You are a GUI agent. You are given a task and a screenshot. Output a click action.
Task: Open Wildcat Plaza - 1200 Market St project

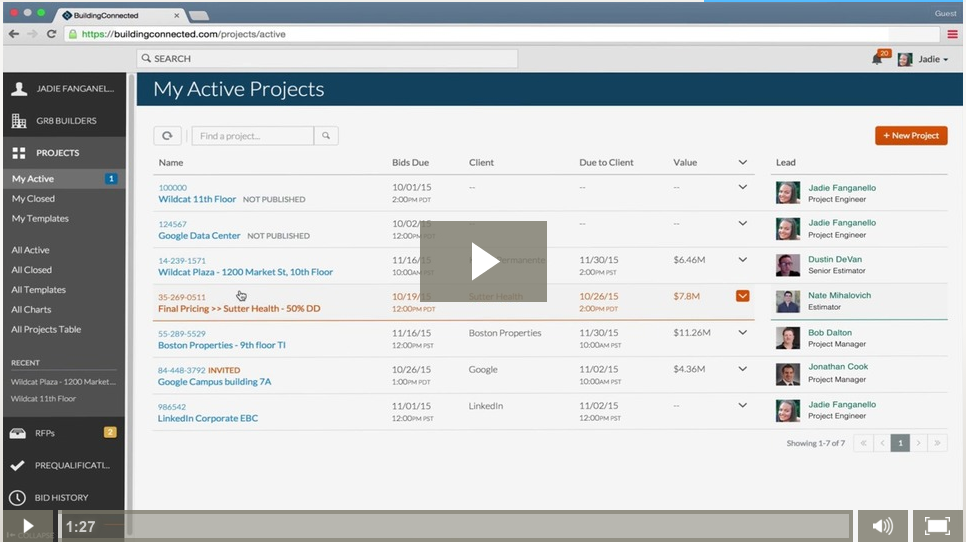pos(245,272)
